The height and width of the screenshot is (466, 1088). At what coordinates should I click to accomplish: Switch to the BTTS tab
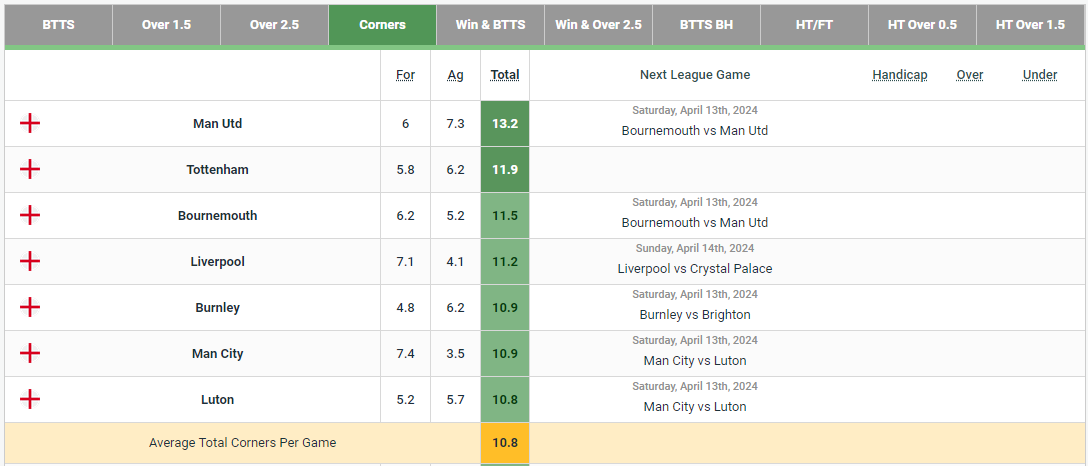click(x=58, y=25)
